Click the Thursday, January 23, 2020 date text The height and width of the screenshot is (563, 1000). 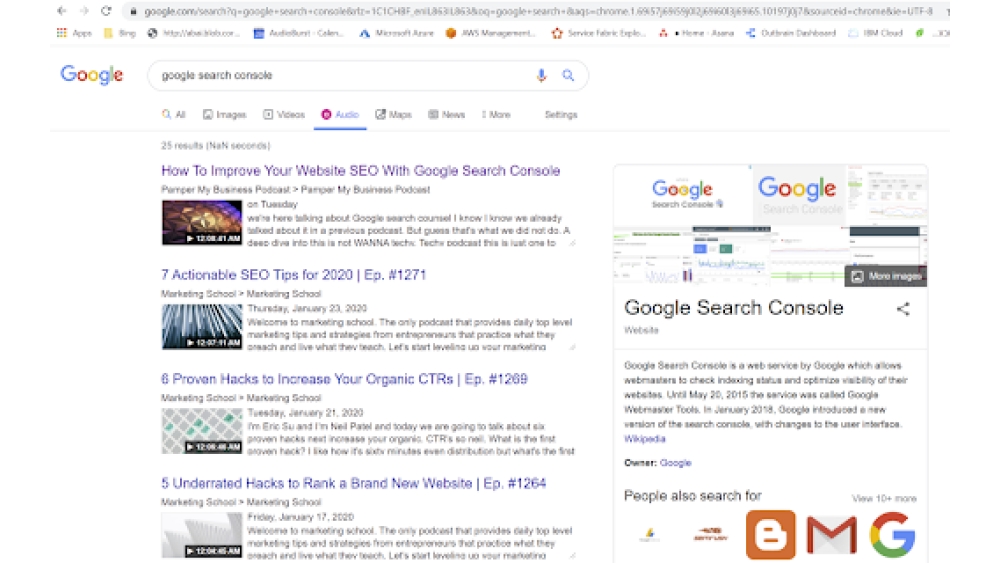coord(307,309)
